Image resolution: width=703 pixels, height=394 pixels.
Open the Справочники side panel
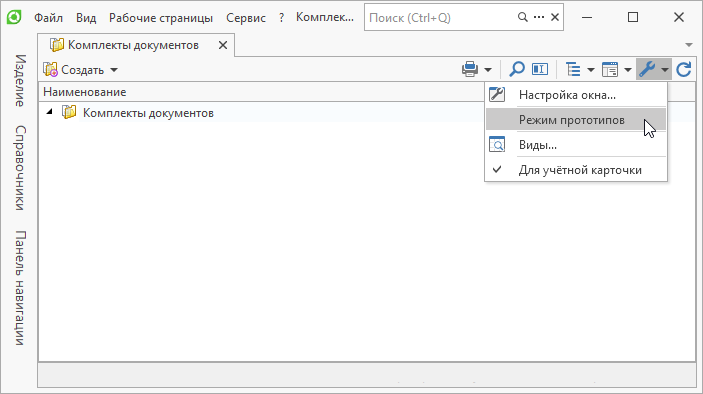click(x=20, y=168)
